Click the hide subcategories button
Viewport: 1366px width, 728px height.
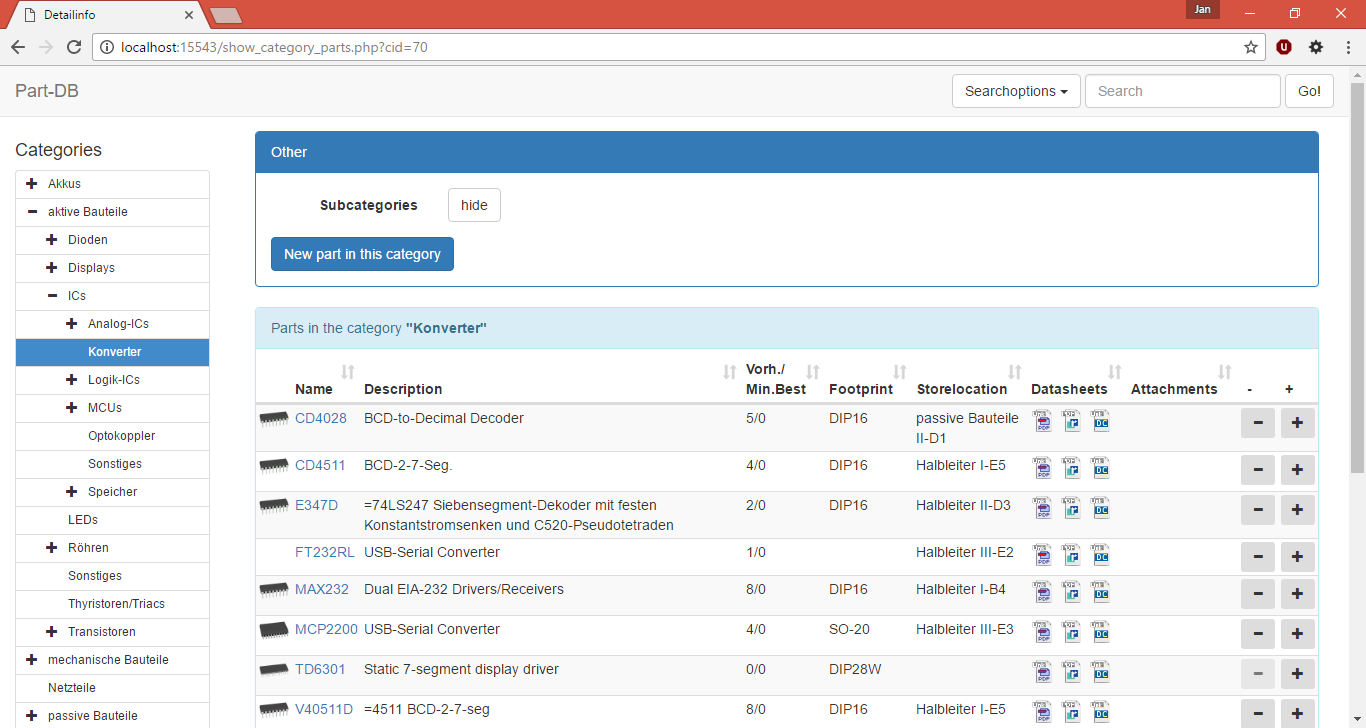(474, 205)
